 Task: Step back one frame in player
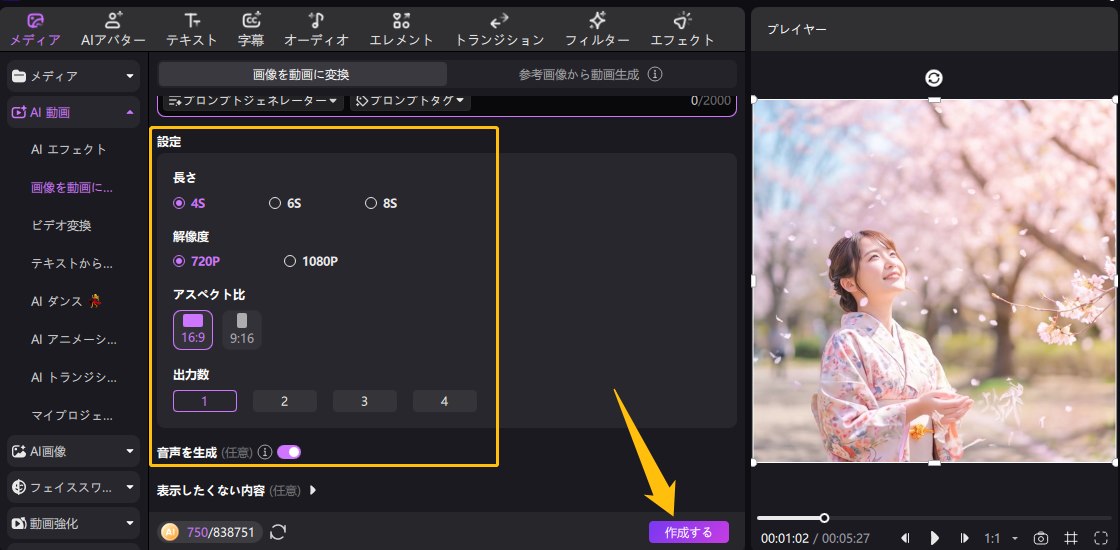pos(904,538)
